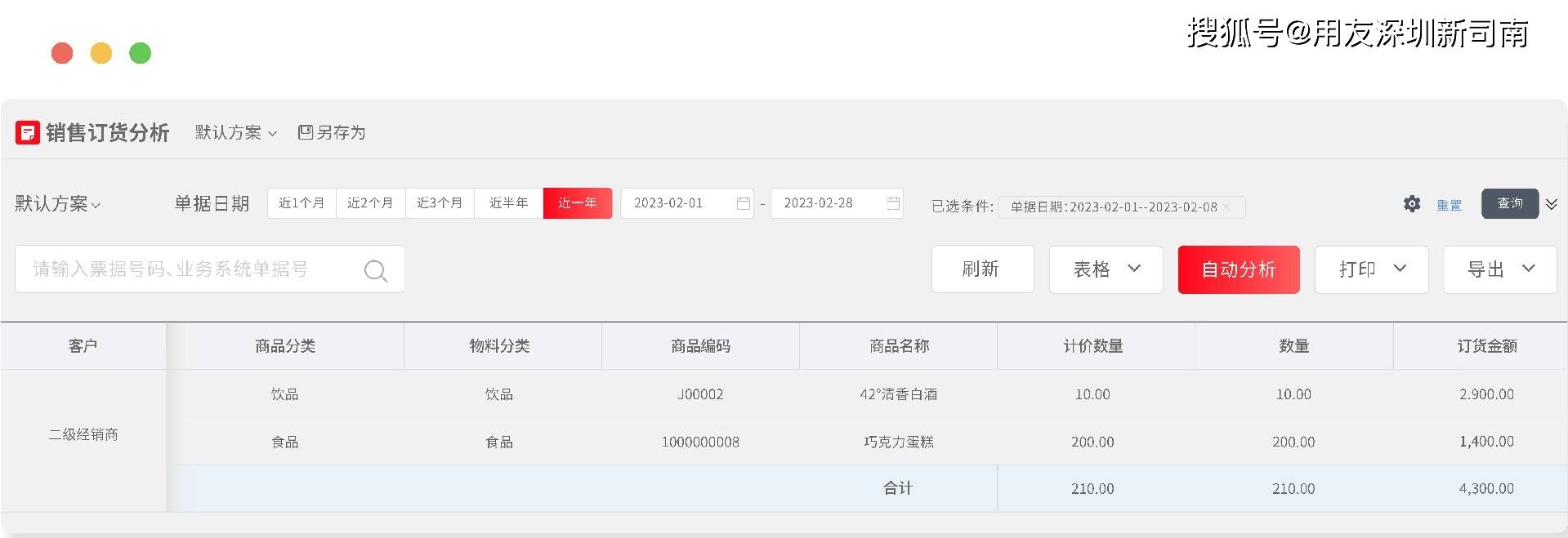Open the 表格 dropdown
This screenshot has height=538, width=1568.
(1106, 269)
